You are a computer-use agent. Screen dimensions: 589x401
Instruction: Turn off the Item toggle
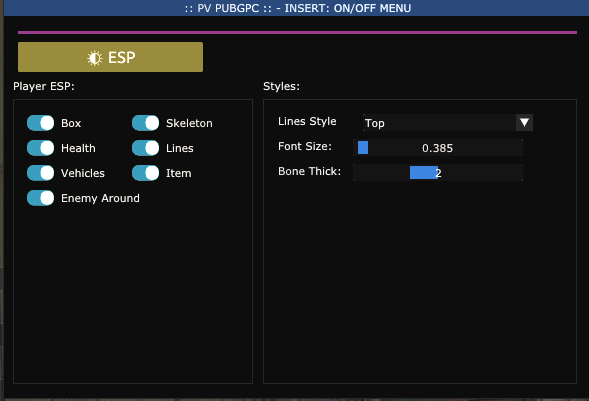click(146, 173)
